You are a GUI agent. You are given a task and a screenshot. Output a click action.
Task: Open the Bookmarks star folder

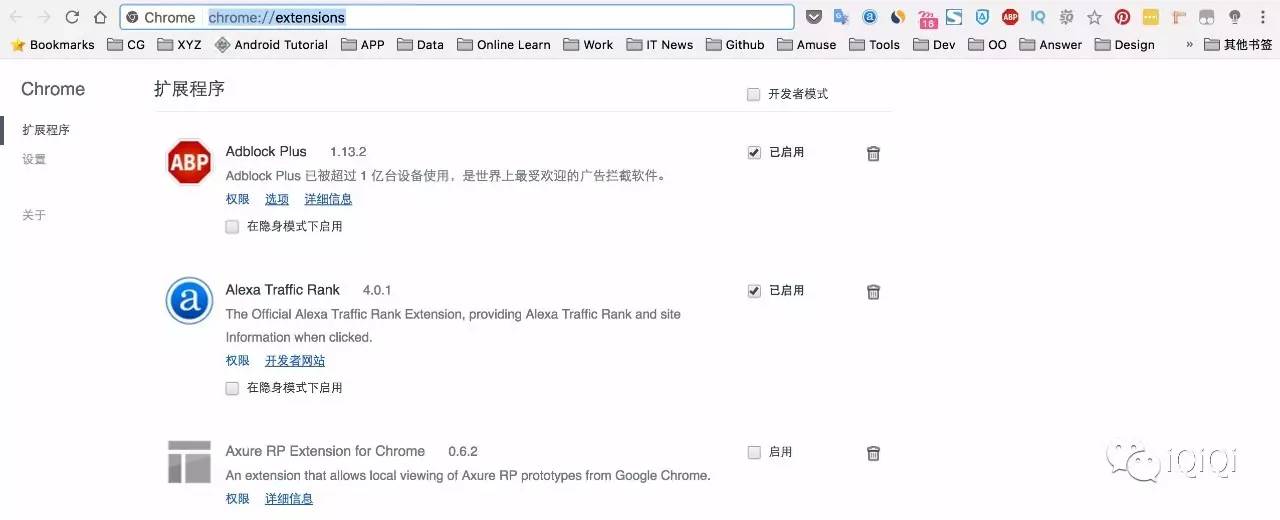point(52,44)
